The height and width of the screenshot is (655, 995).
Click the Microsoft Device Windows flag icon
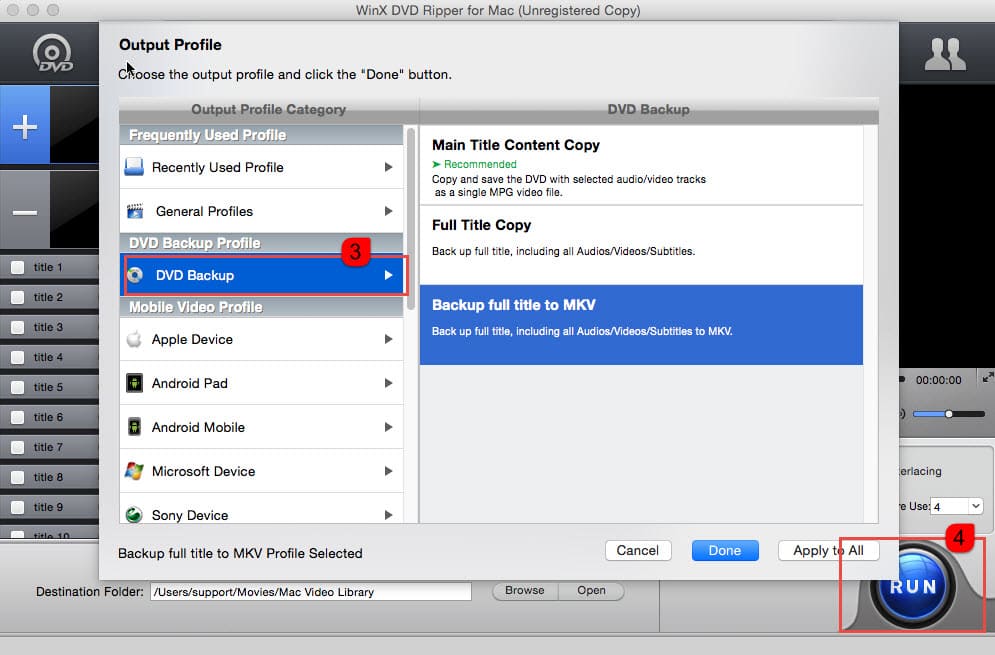tap(134, 471)
